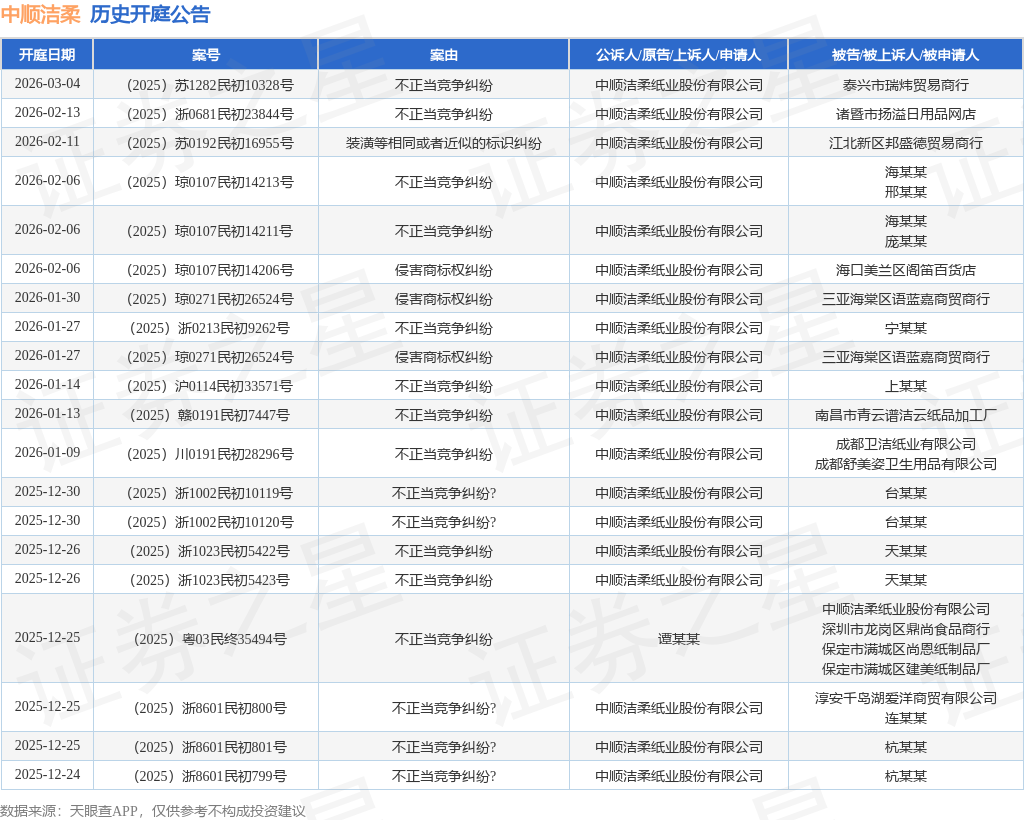Image resolution: width=1024 pixels, height=820 pixels.
Task: Click defendant 成都卫洁纸业有限公司
Action: (905, 444)
